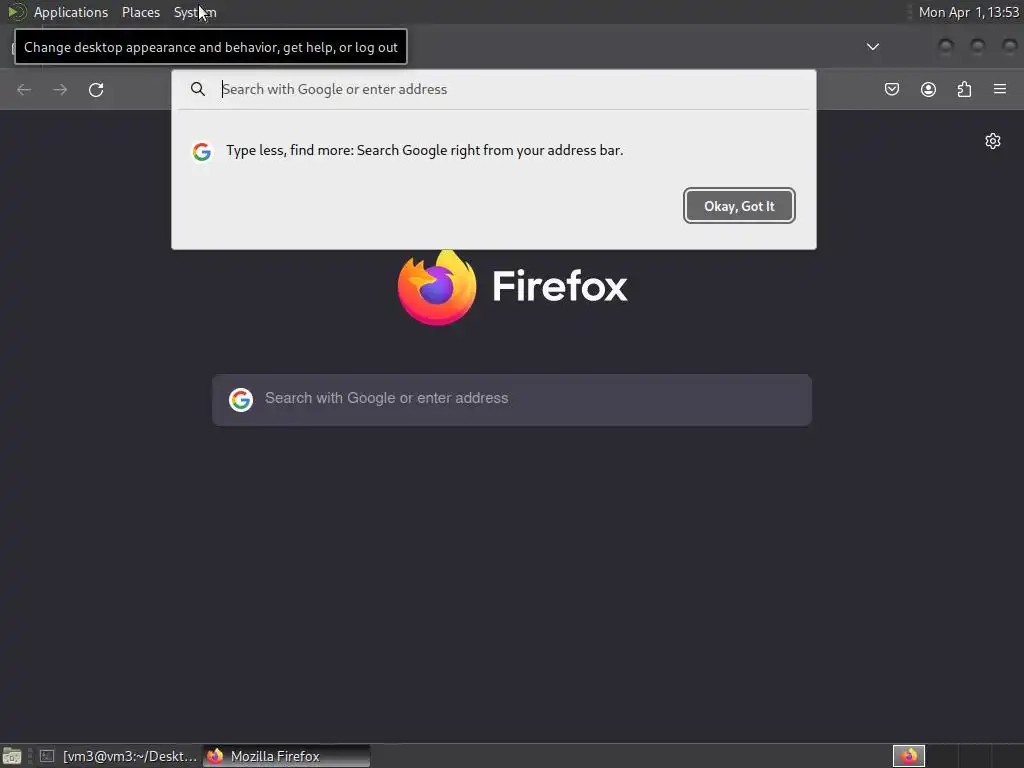Click the show desktop icon in bottom panel
1024x768 pixels.
[12, 756]
